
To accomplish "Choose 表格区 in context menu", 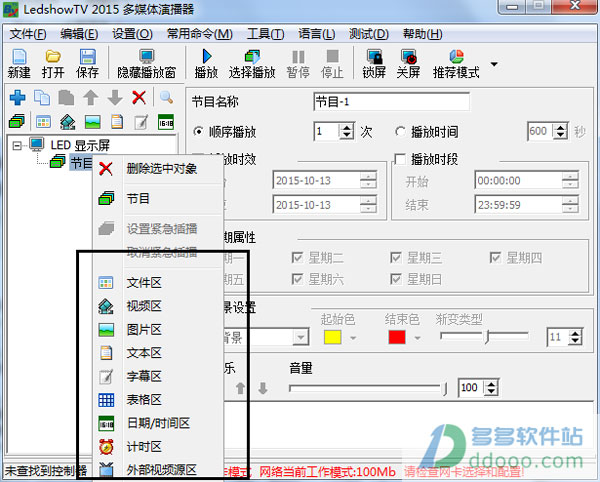I will 158,400.
